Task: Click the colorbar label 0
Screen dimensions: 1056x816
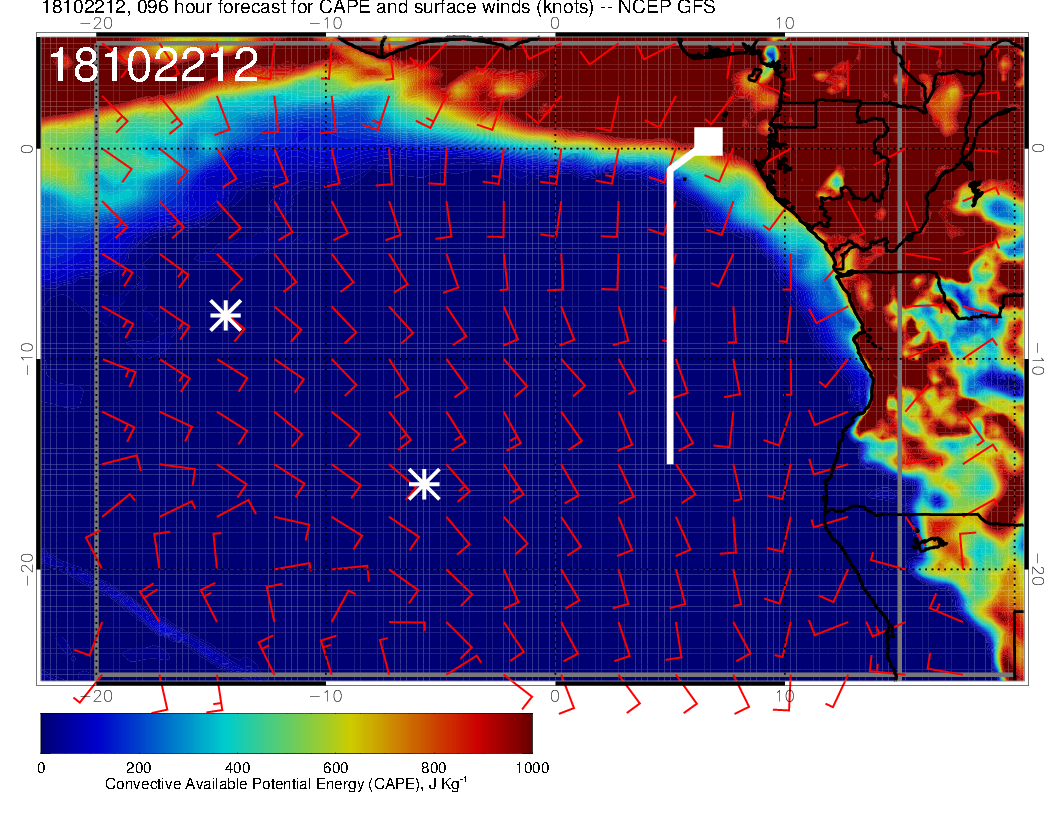Action: coord(41,768)
